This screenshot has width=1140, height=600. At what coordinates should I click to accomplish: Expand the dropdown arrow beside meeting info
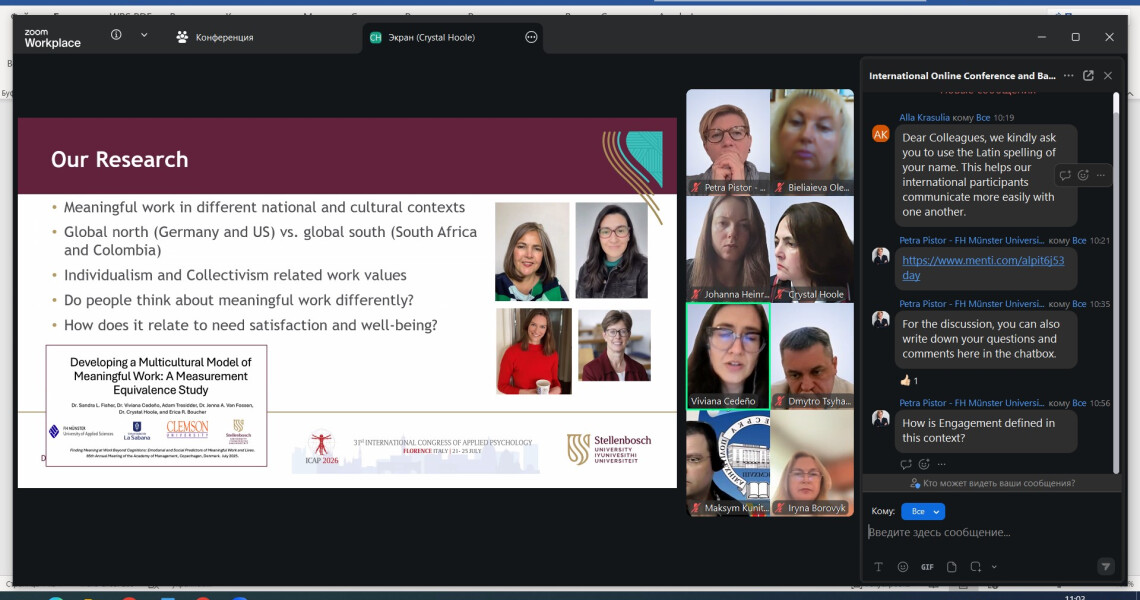point(144,35)
